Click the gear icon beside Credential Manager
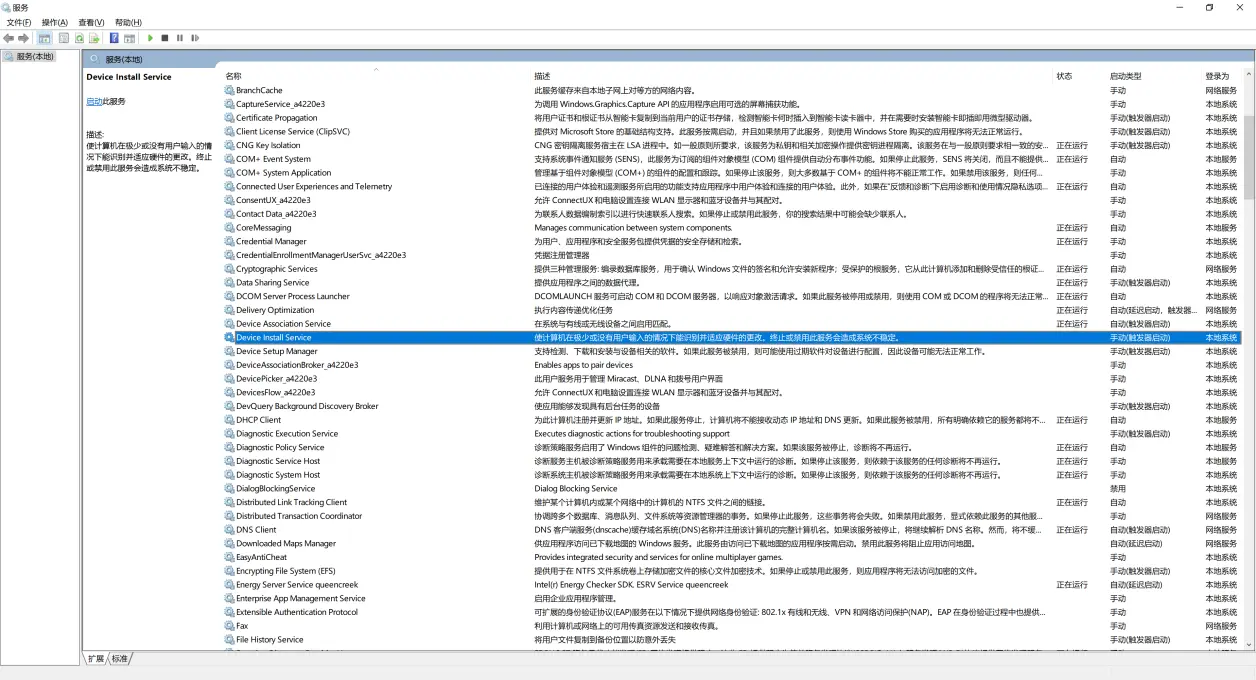The width and height of the screenshot is (1256, 680). coord(229,241)
